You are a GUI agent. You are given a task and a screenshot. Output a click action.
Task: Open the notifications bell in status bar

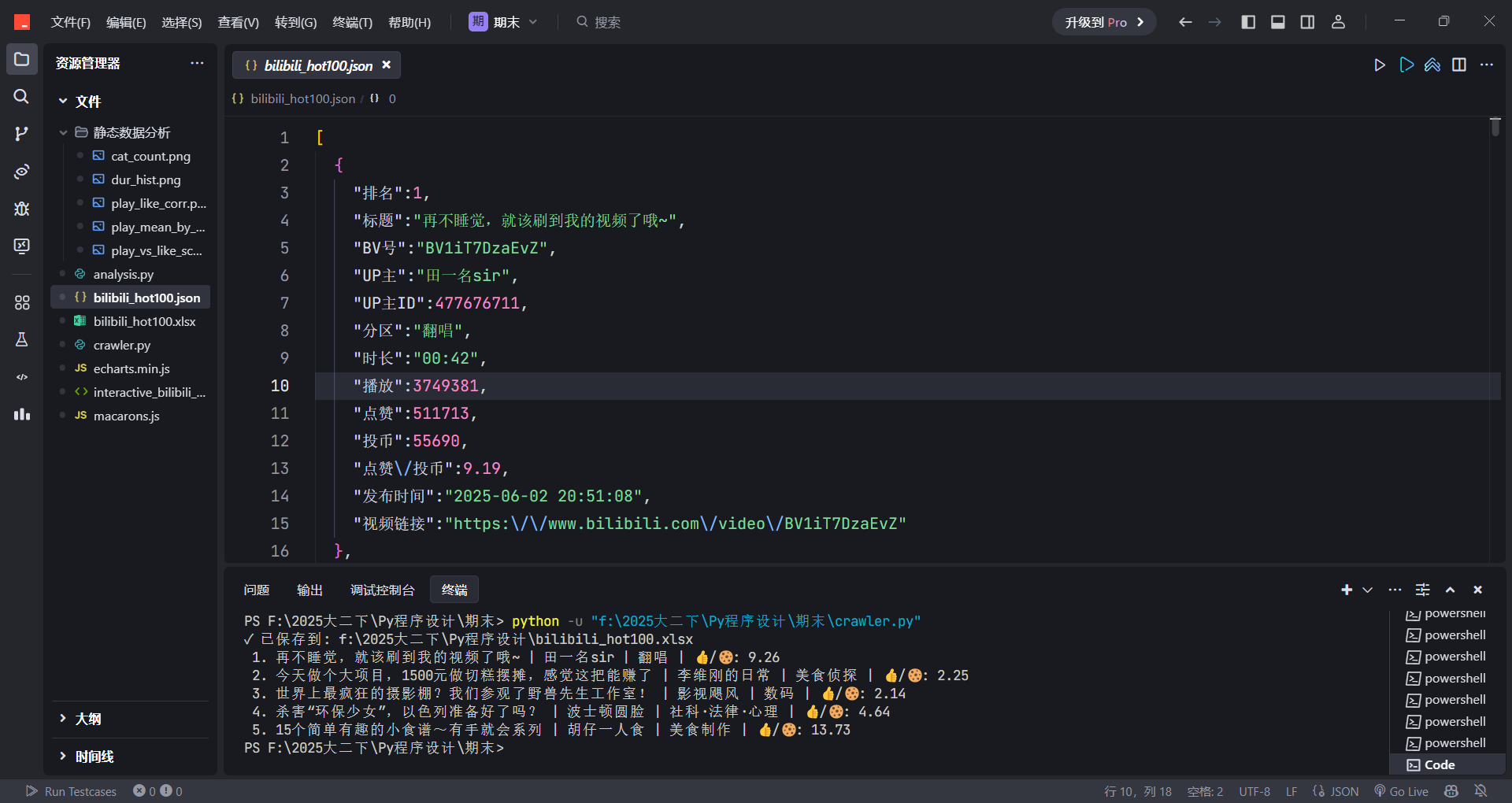pyautogui.click(x=1480, y=791)
